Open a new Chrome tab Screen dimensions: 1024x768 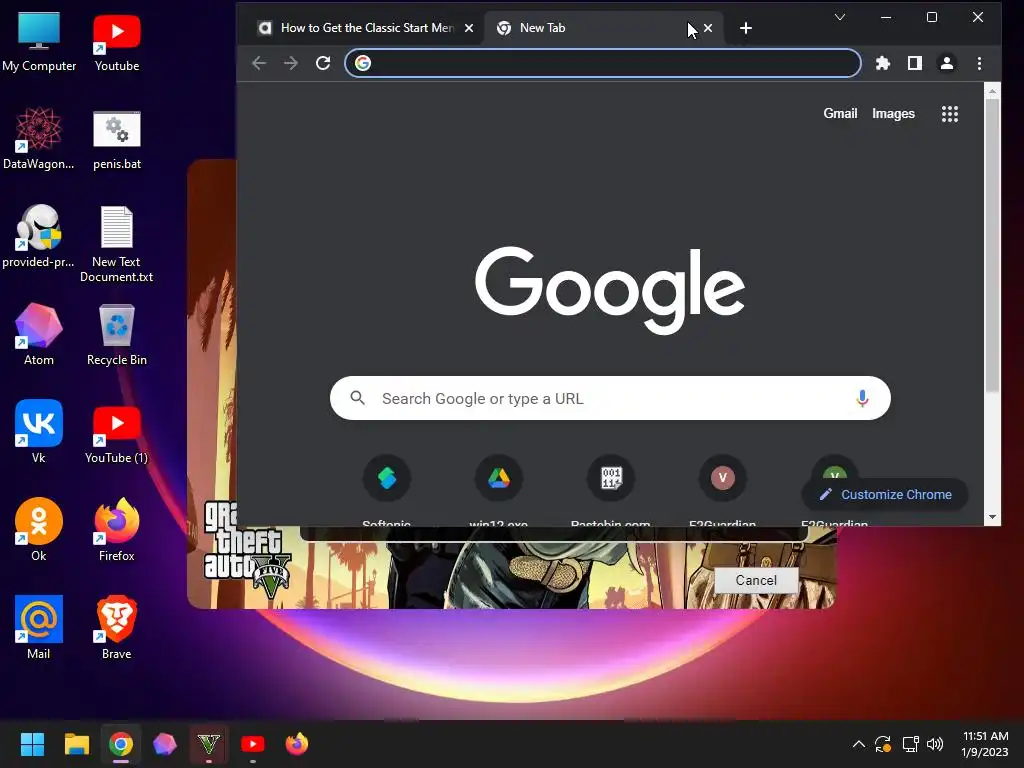click(x=746, y=28)
